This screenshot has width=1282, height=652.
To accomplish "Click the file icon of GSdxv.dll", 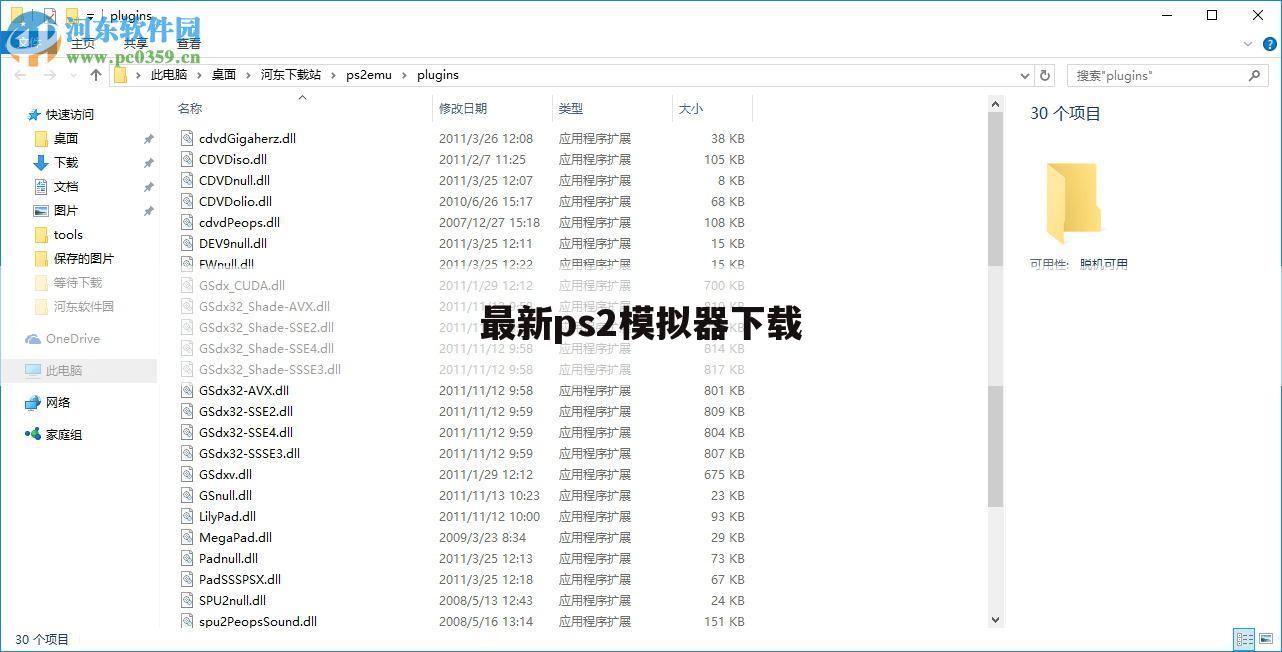I will pyautogui.click(x=187, y=474).
